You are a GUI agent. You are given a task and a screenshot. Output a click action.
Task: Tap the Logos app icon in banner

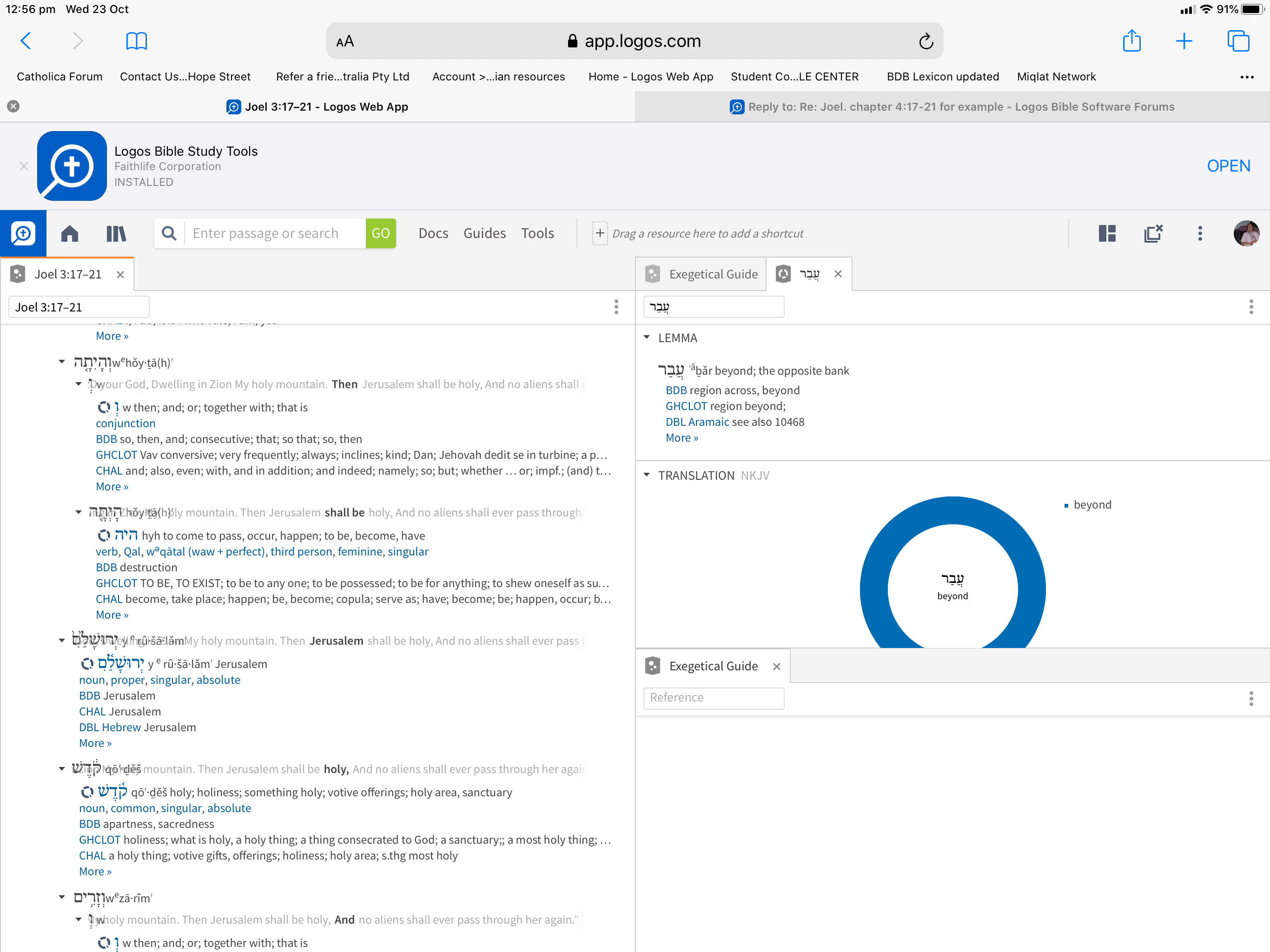(72, 166)
